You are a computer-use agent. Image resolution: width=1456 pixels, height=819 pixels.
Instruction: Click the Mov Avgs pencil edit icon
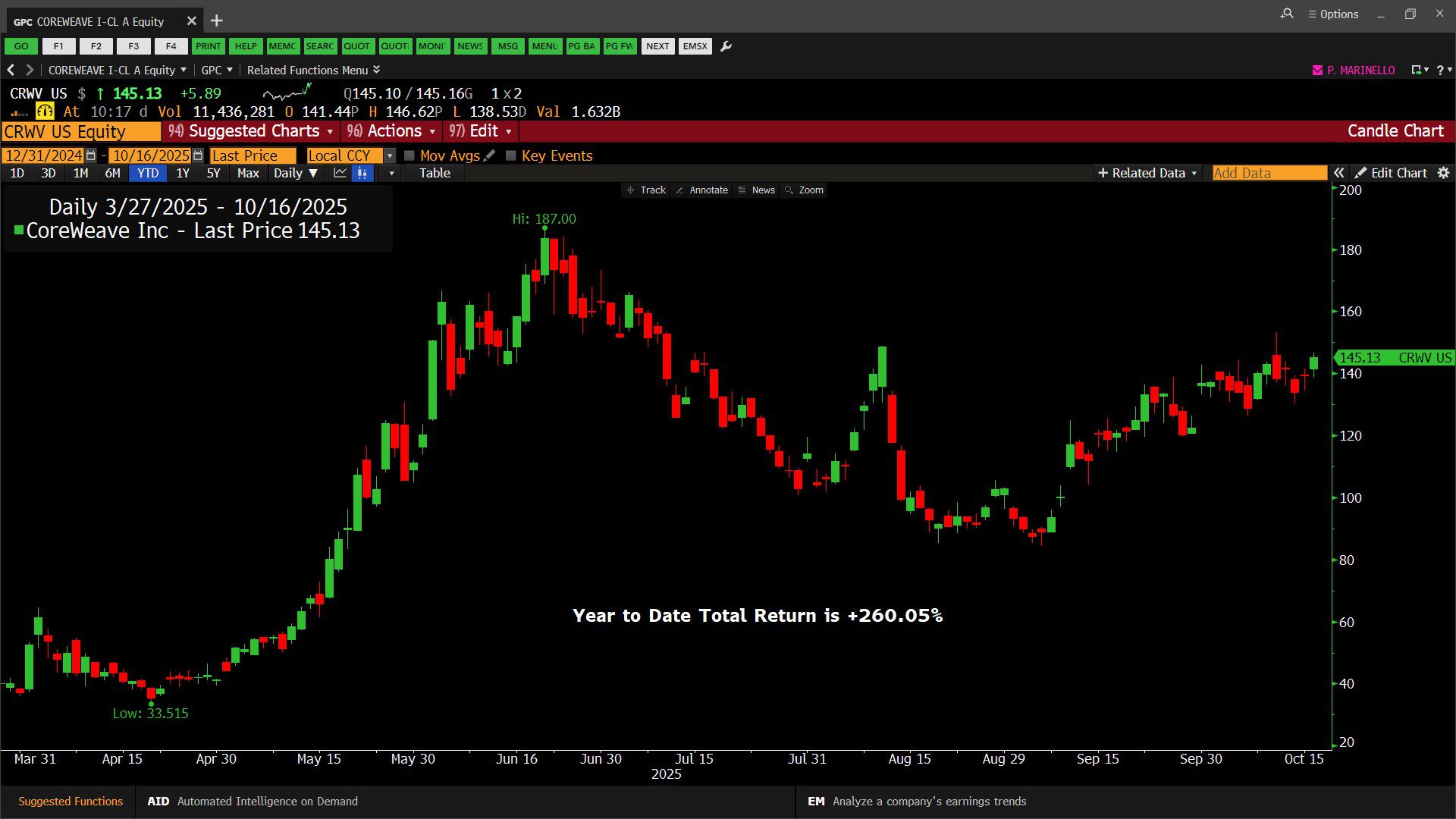pos(490,155)
